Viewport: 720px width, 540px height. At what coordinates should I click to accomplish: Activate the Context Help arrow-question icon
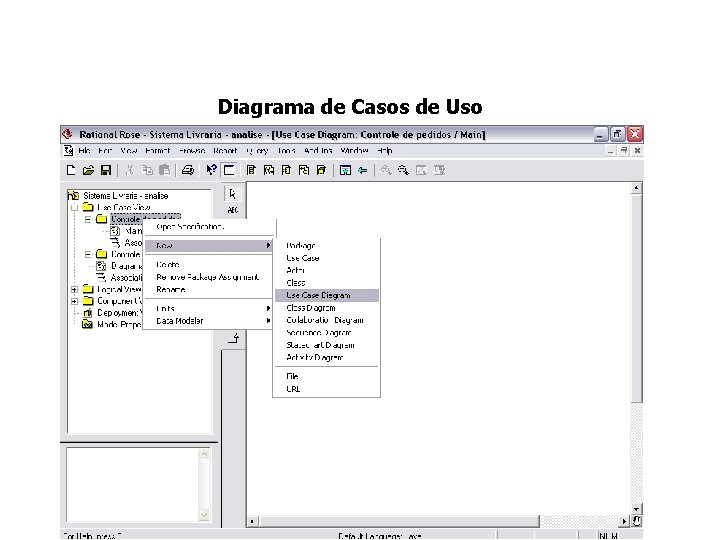(211, 170)
